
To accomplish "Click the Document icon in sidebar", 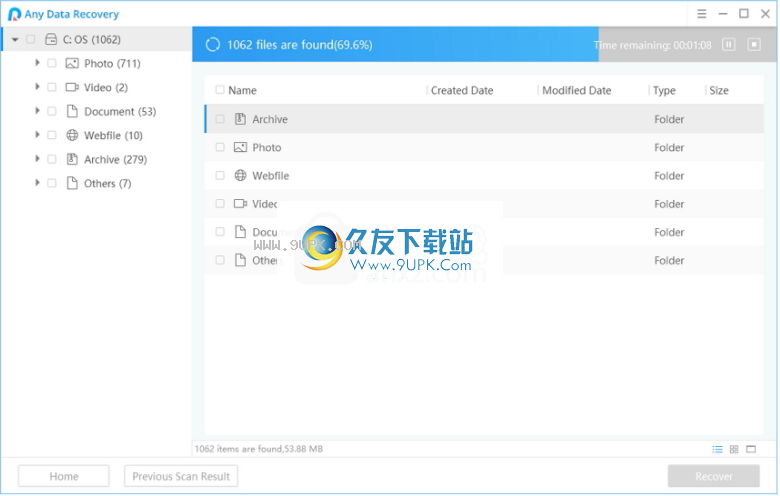I will click(72, 111).
